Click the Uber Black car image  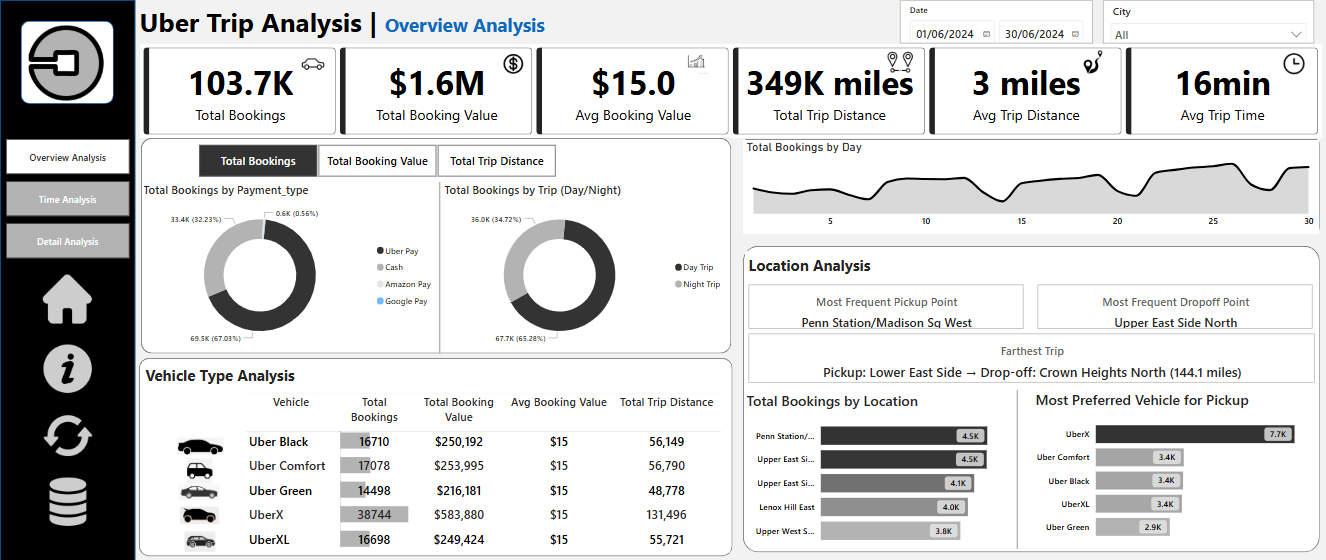pos(200,446)
